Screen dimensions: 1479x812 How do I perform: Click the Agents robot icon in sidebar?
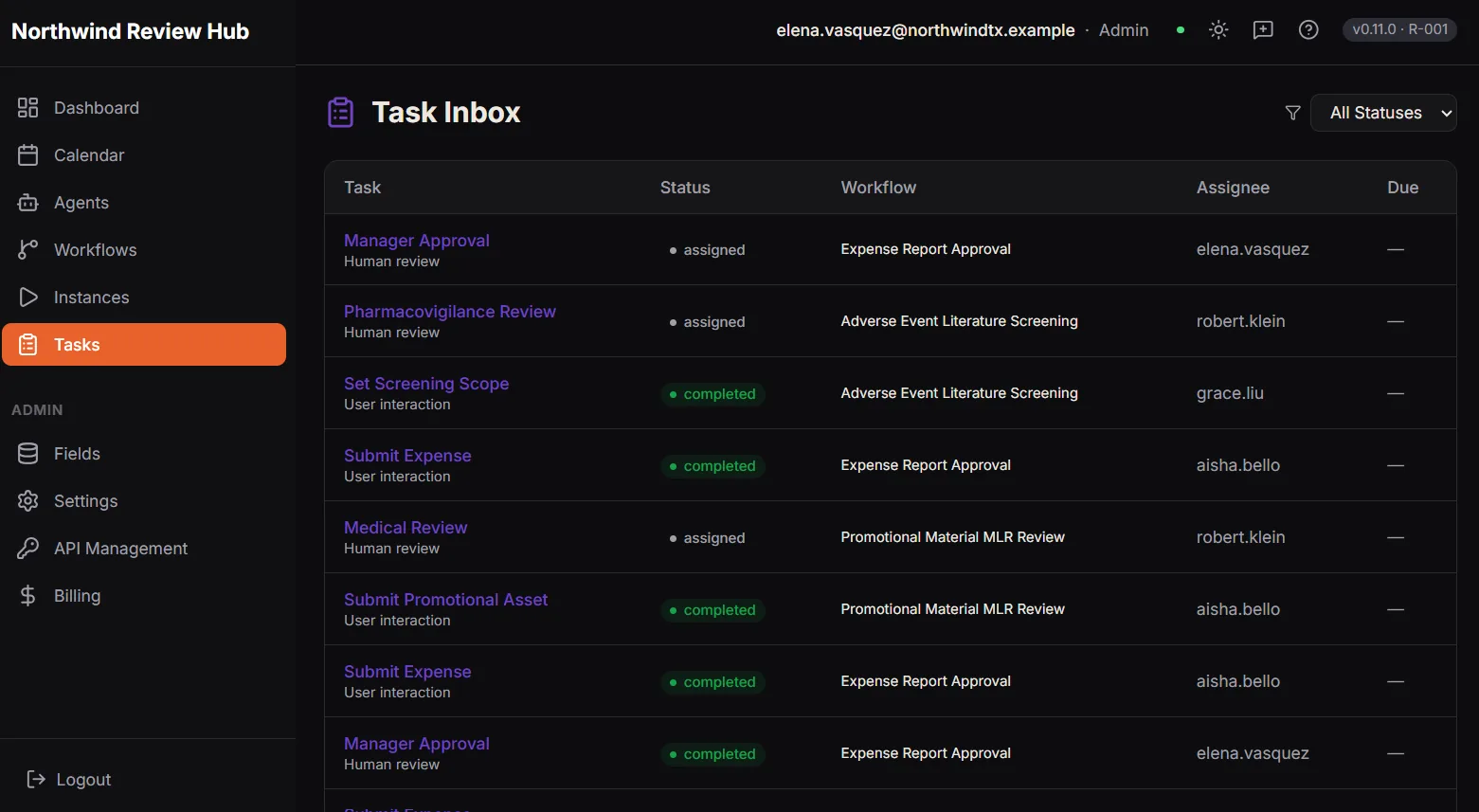pyautogui.click(x=28, y=203)
